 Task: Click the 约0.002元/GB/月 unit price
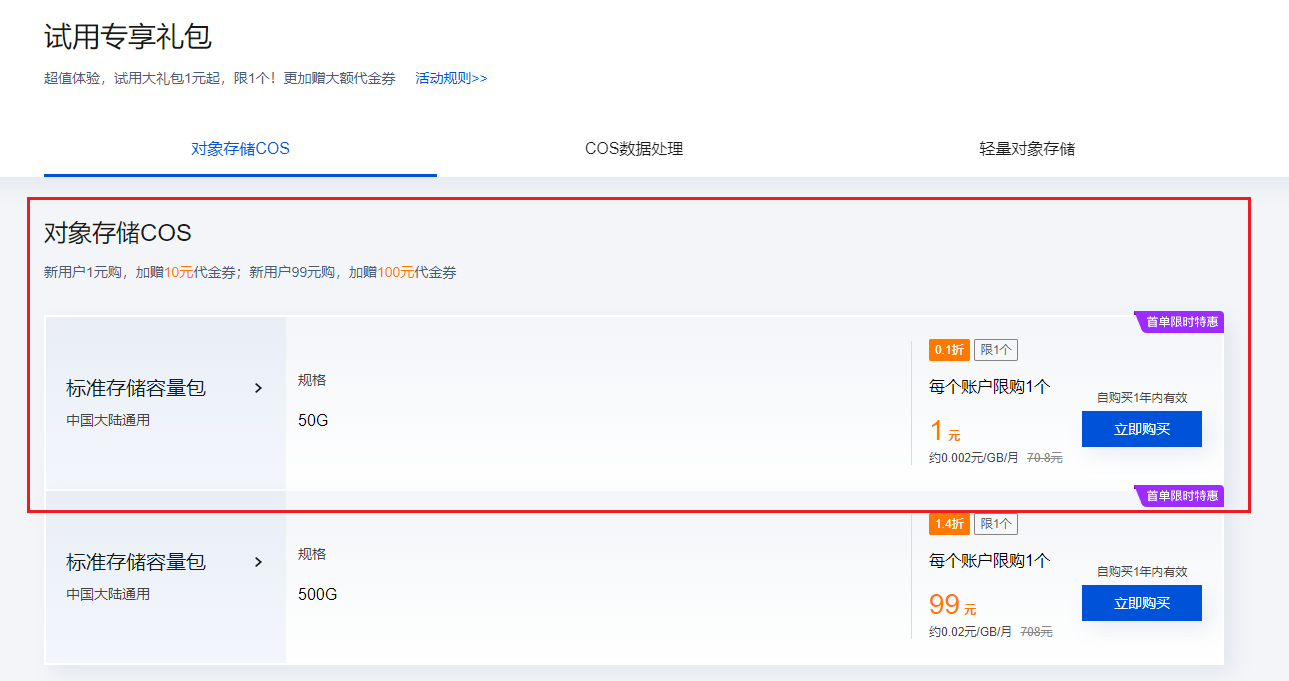tap(974, 458)
